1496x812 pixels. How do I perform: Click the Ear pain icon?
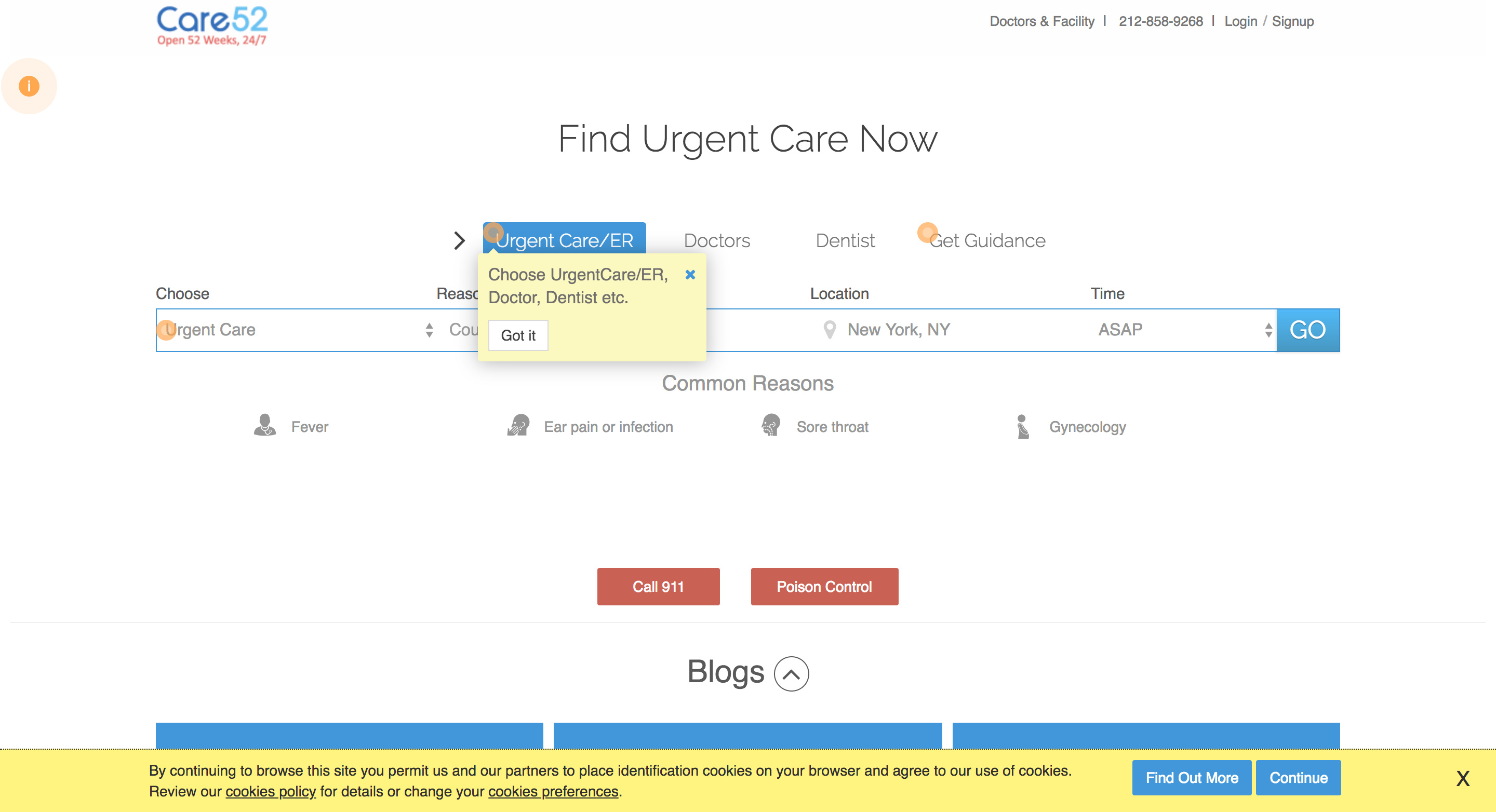point(518,425)
